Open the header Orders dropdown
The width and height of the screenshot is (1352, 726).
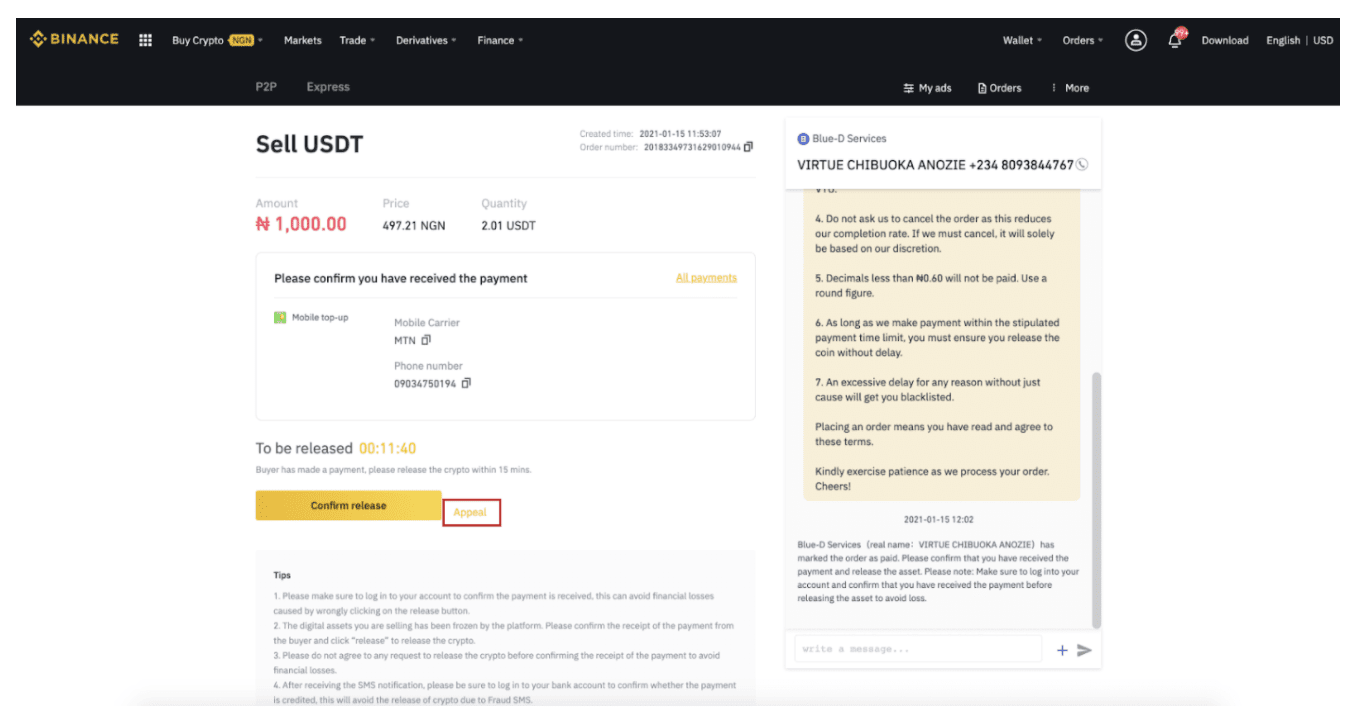[1083, 40]
